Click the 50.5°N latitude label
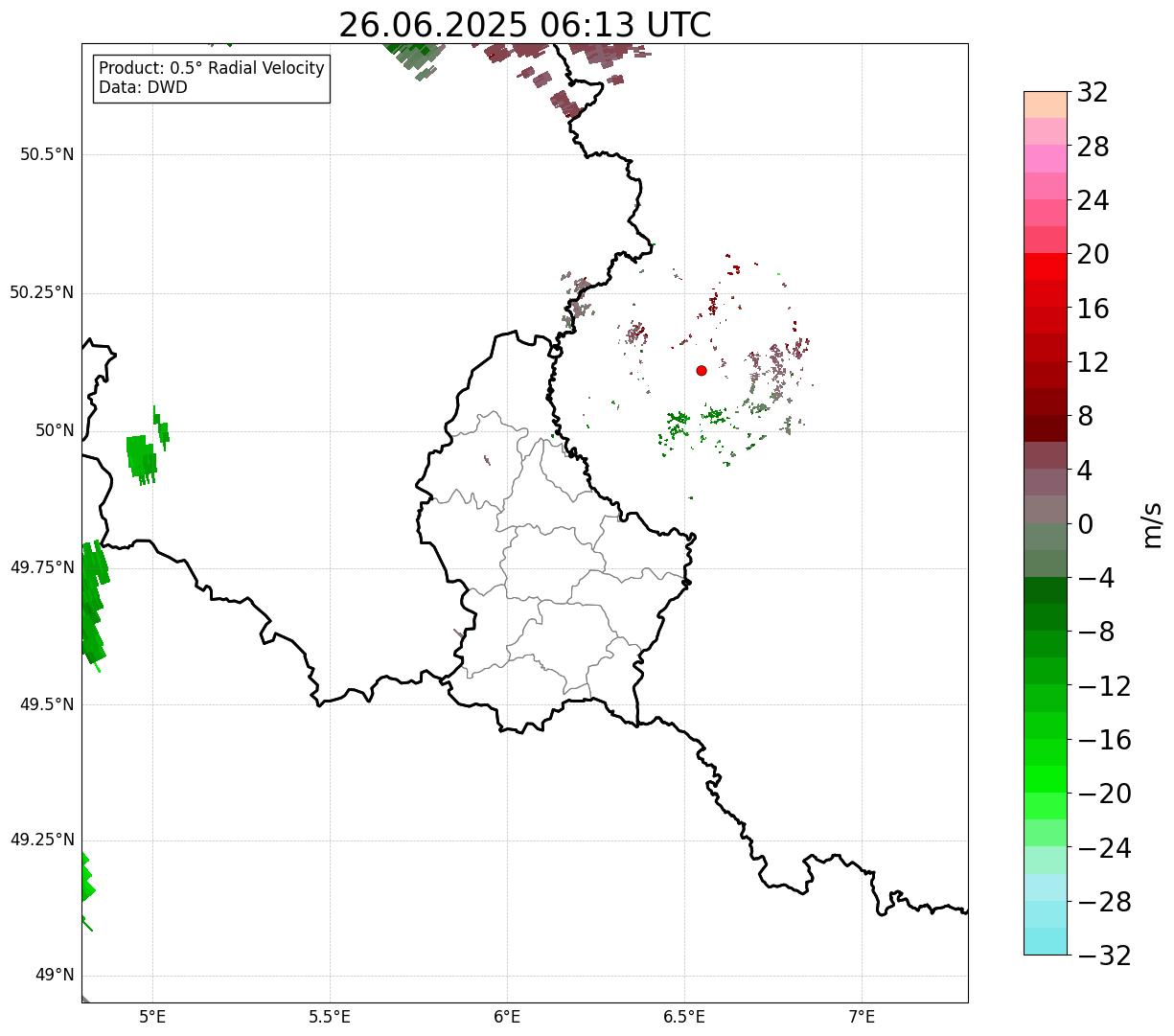Viewport: 1174px width, 1036px height. pos(47,154)
